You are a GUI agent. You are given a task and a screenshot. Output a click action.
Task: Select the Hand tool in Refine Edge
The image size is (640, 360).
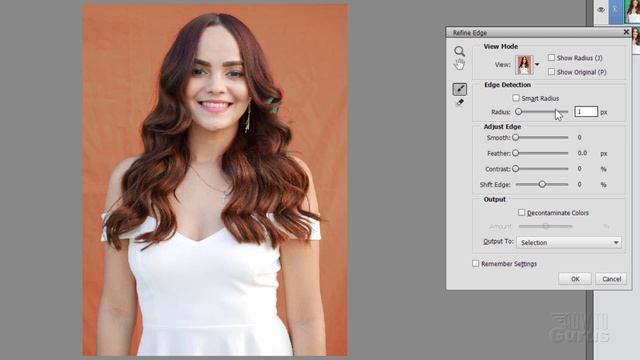point(460,64)
